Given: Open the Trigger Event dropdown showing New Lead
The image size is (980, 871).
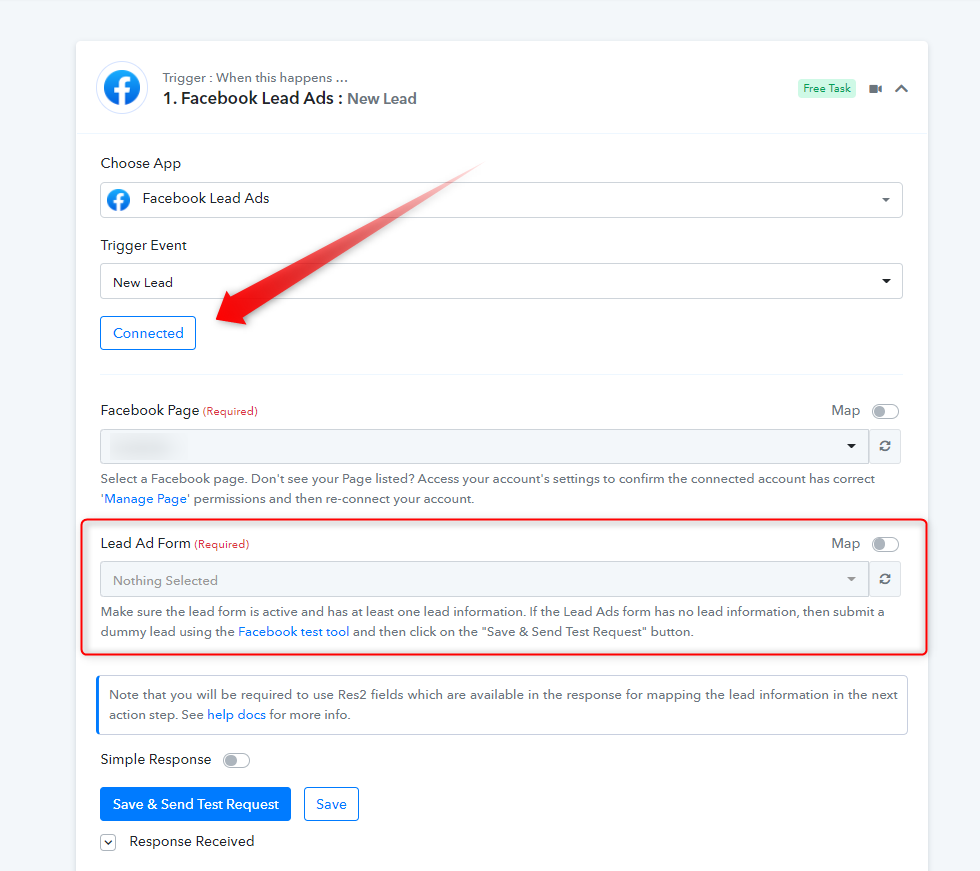Looking at the screenshot, I should (x=501, y=281).
